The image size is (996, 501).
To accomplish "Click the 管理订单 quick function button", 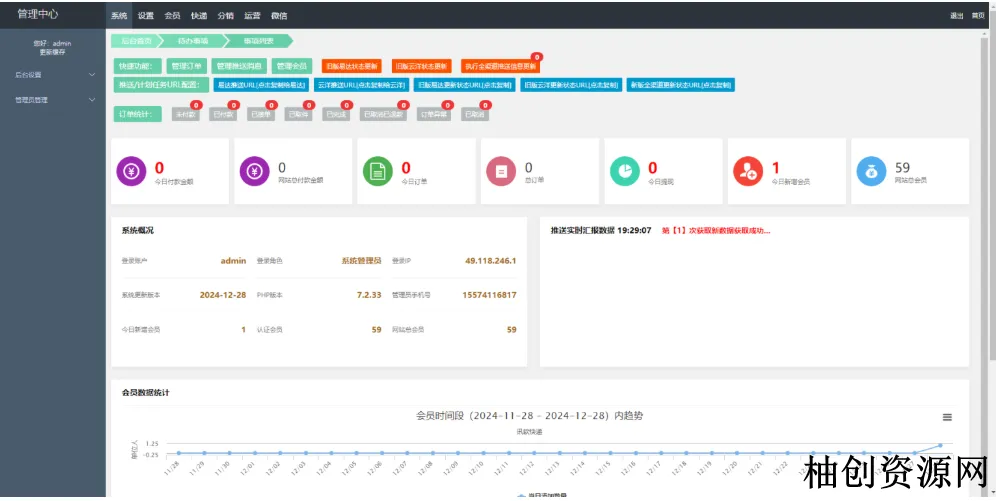I will click(x=186, y=66).
